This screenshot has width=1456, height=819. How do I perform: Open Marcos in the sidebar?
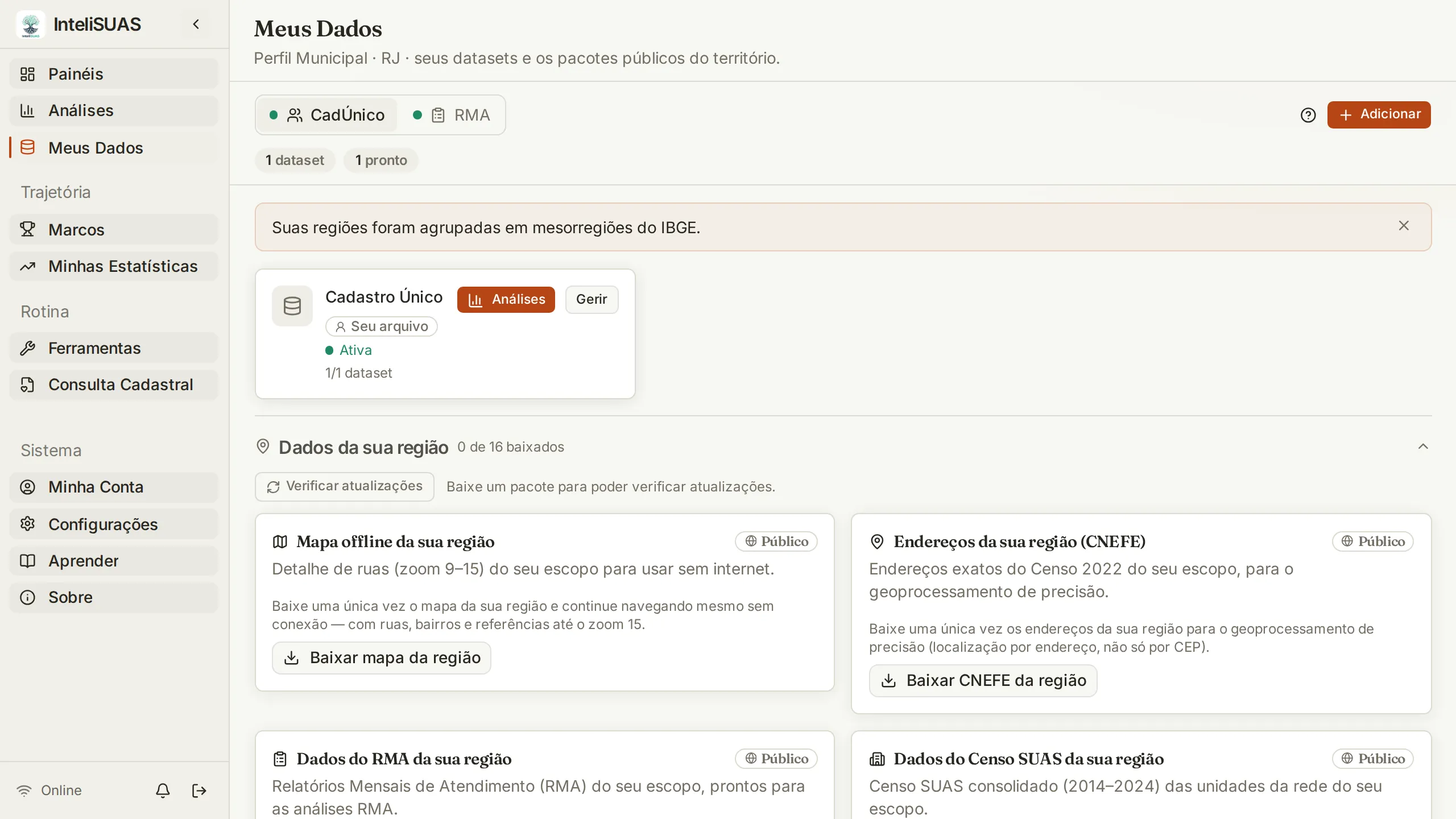114,230
